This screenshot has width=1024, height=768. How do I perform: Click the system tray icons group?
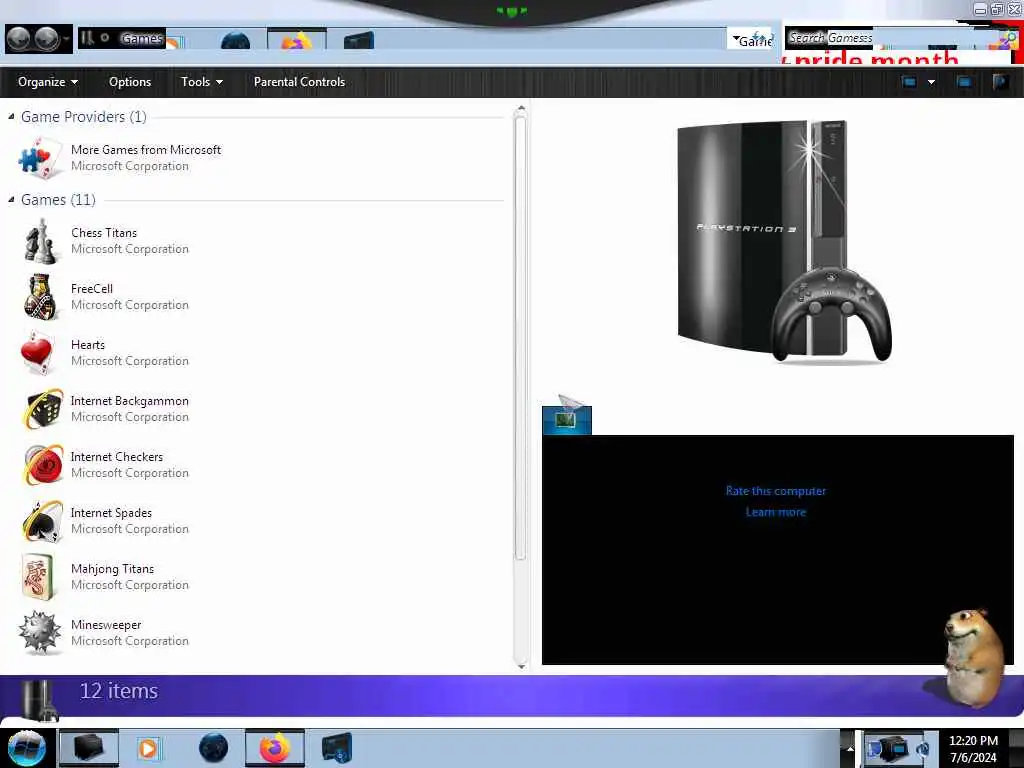(x=897, y=748)
